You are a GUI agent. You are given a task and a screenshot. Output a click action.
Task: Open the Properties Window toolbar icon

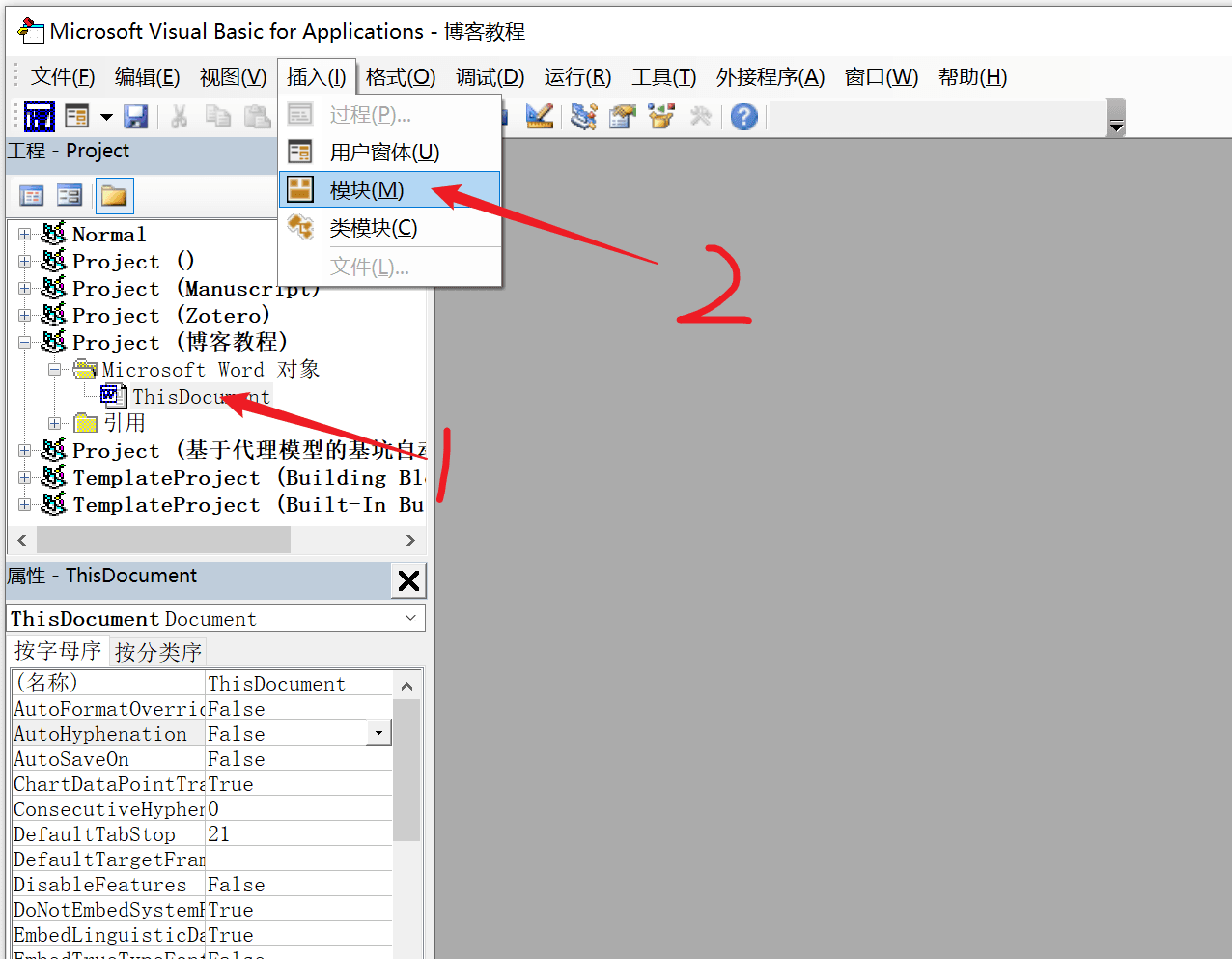pos(623,117)
